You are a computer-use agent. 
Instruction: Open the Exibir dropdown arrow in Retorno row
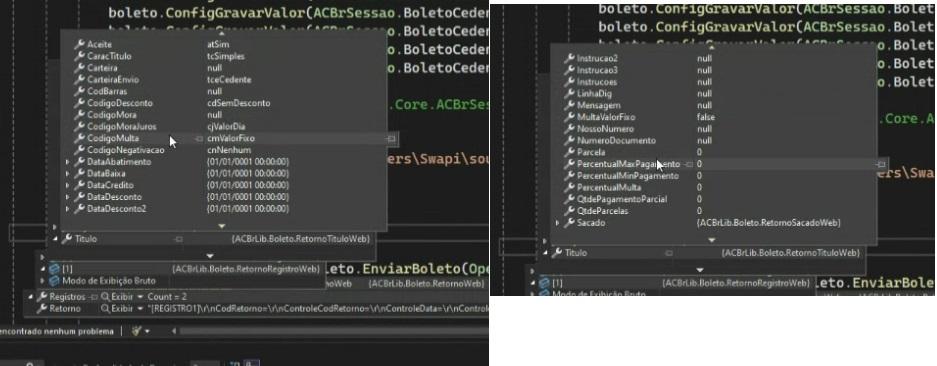[140, 309]
